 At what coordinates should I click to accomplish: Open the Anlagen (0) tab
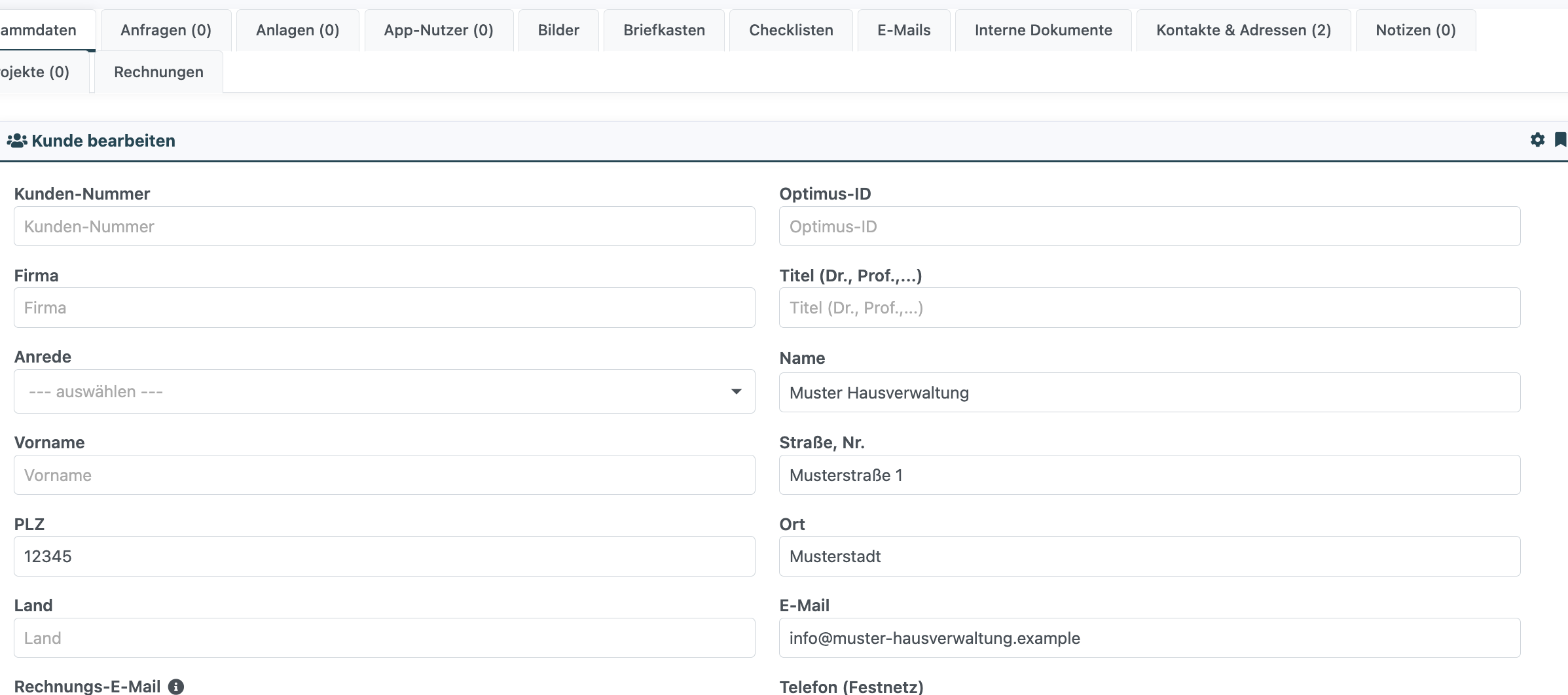coord(297,30)
